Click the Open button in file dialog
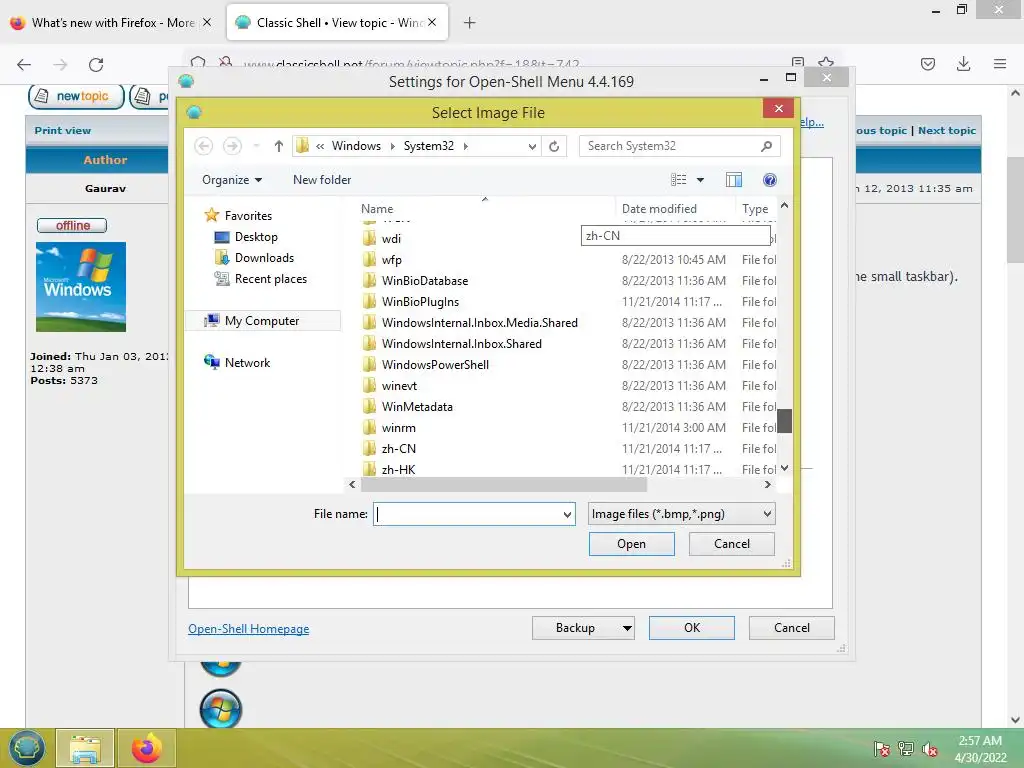 632,544
